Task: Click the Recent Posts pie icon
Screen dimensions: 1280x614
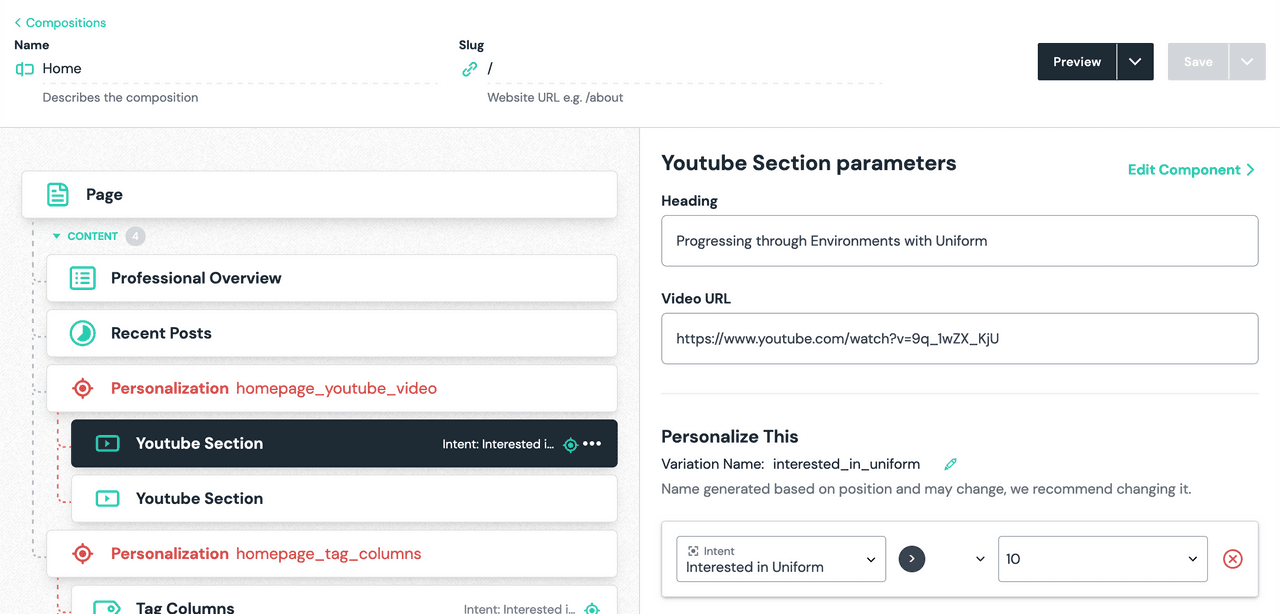Action: click(82, 333)
